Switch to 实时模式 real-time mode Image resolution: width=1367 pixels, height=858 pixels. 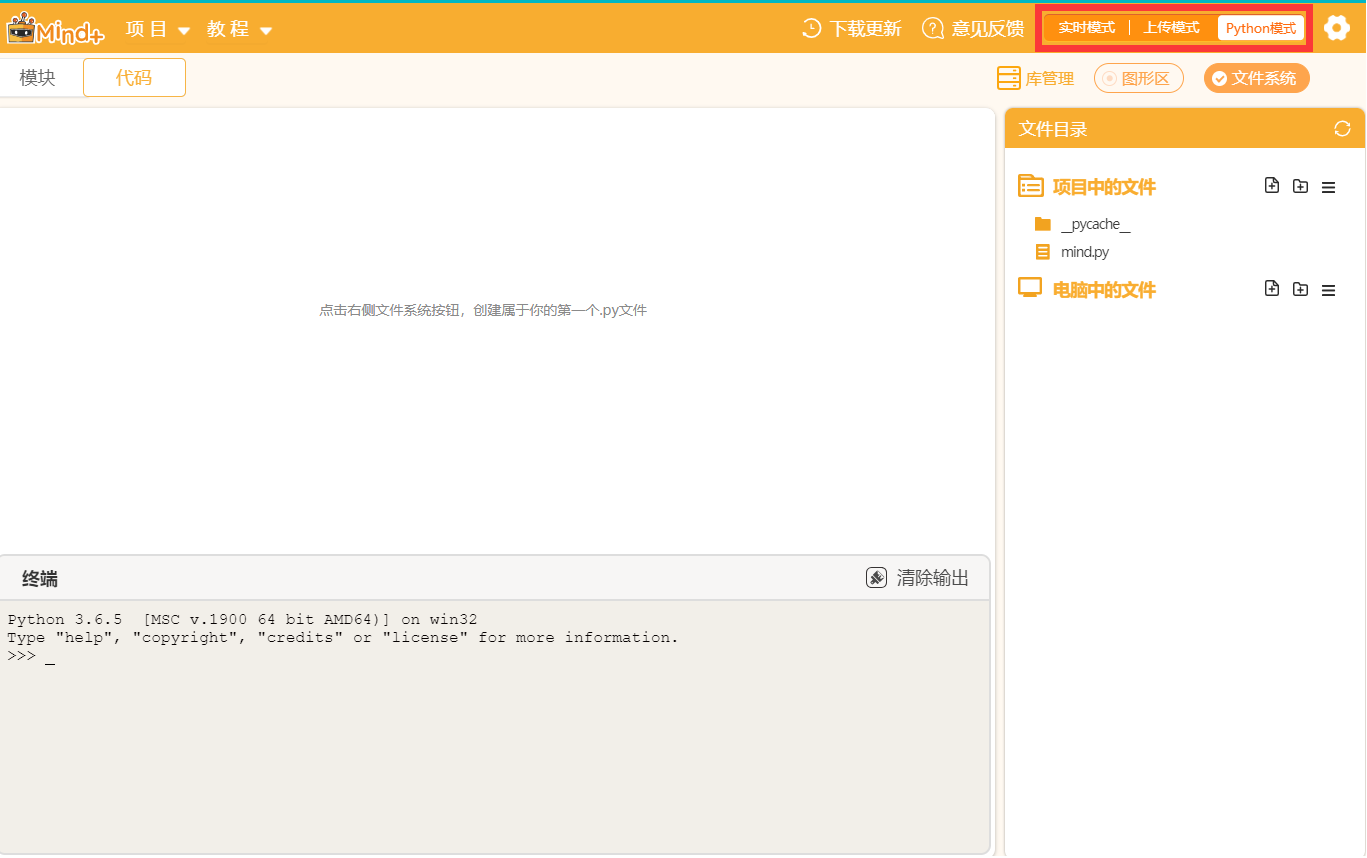(x=1086, y=28)
